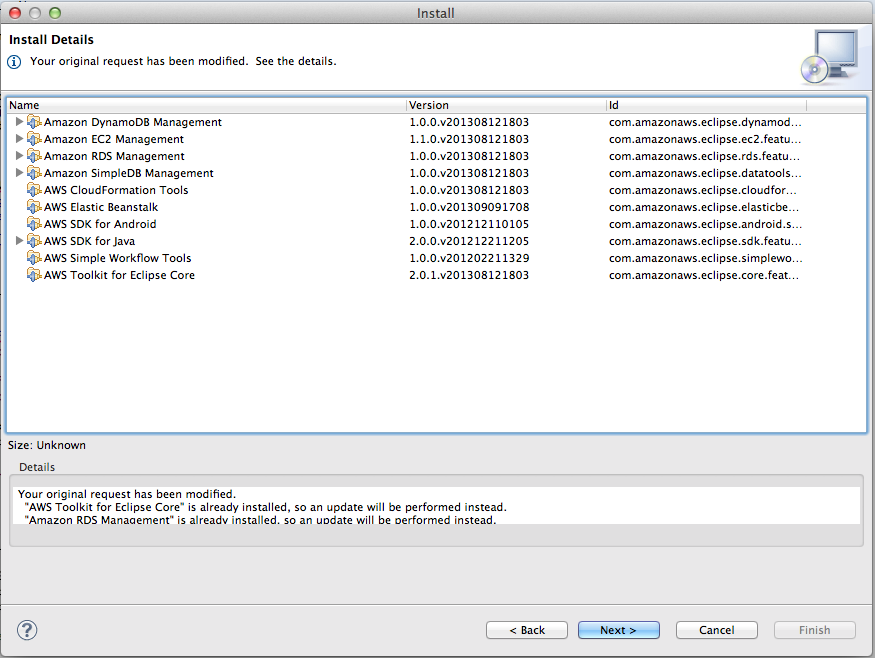Select the Amazon SimpleDB Management row
This screenshot has height=658, width=875.
(436, 173)
